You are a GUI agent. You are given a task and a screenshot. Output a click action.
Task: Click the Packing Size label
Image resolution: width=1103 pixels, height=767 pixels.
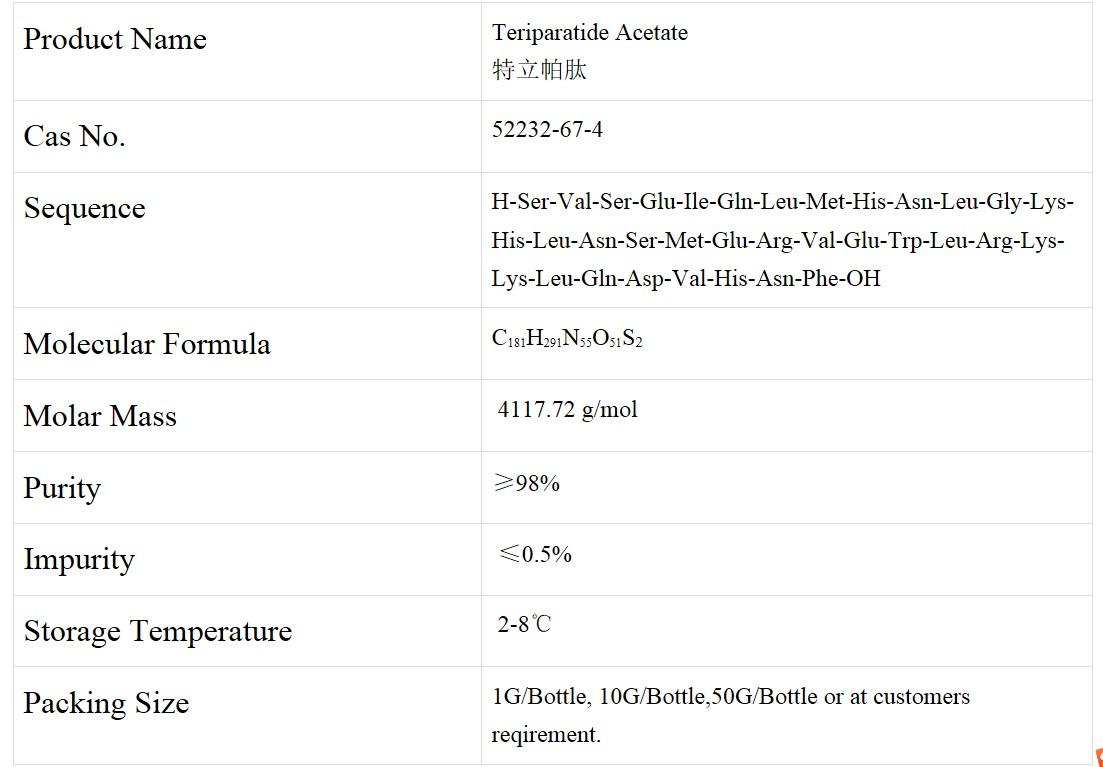click(x=106, y=704)
